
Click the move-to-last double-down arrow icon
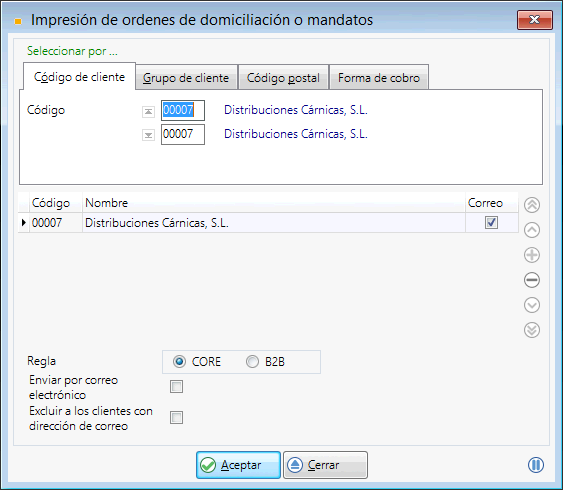(x=532, y=330)
